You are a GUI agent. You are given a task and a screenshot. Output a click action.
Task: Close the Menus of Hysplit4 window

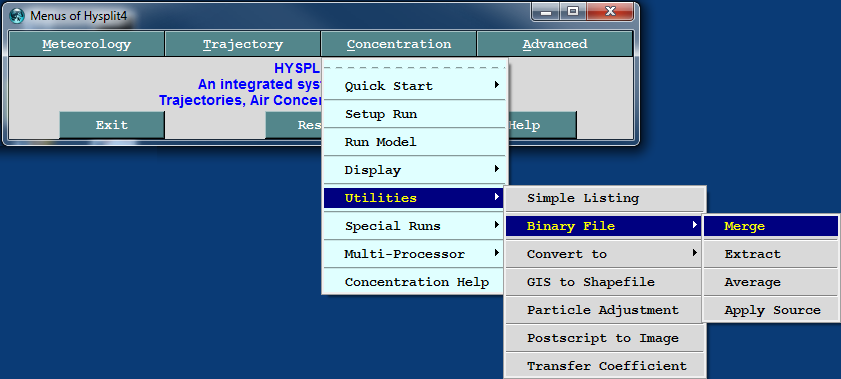click(x=609, y=11)
